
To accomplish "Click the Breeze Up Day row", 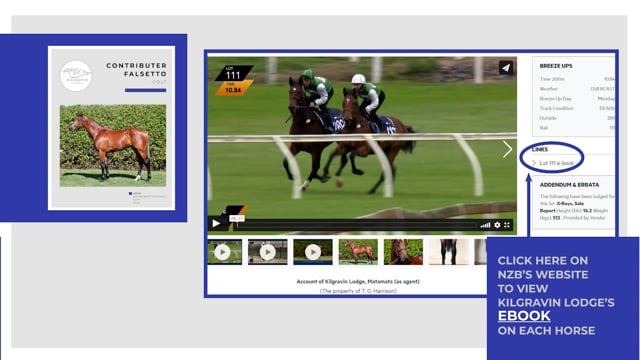I will click(577, 98).
